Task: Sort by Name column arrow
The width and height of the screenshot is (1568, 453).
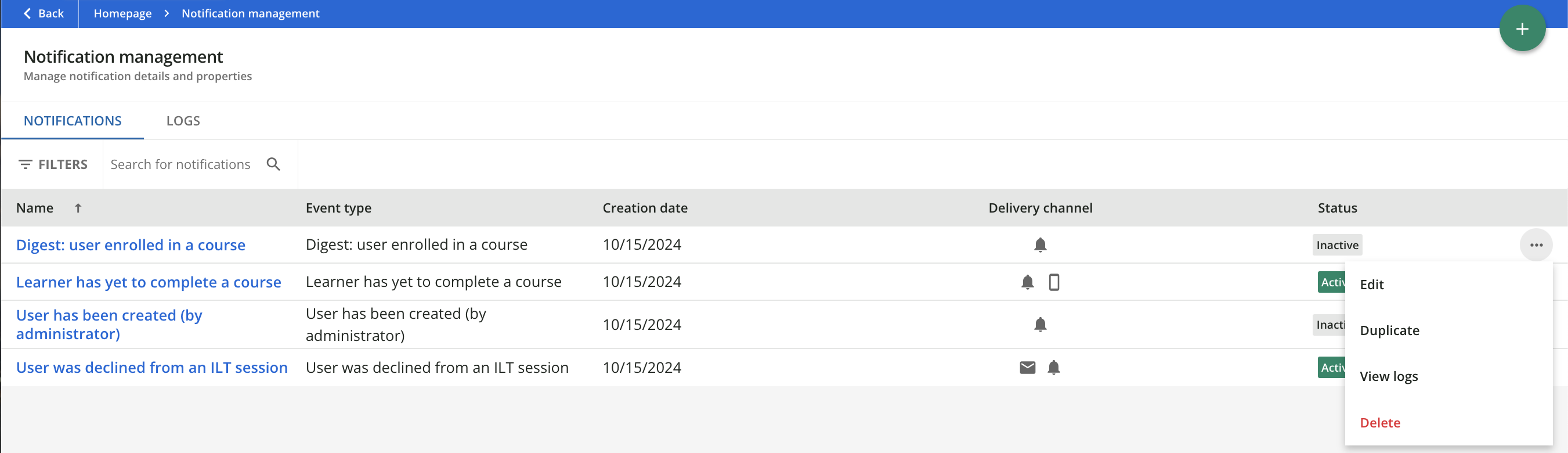Action: pyautogui.click(x=78, y=208)
